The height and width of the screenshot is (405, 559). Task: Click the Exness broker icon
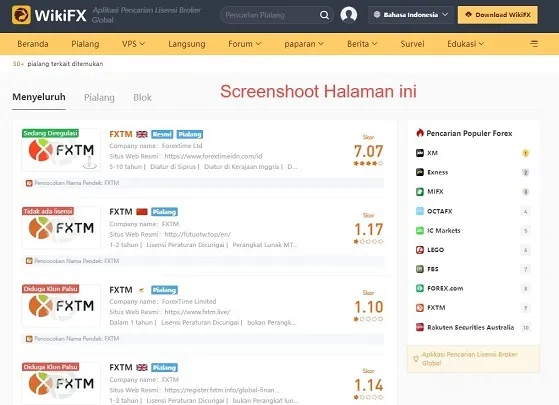pos(420,172)
